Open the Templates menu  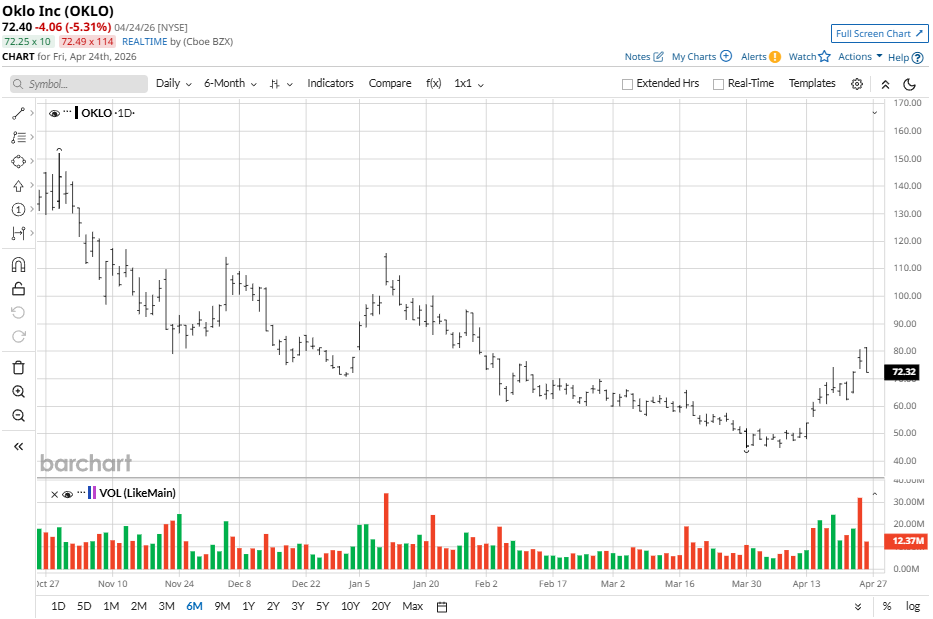812,83
